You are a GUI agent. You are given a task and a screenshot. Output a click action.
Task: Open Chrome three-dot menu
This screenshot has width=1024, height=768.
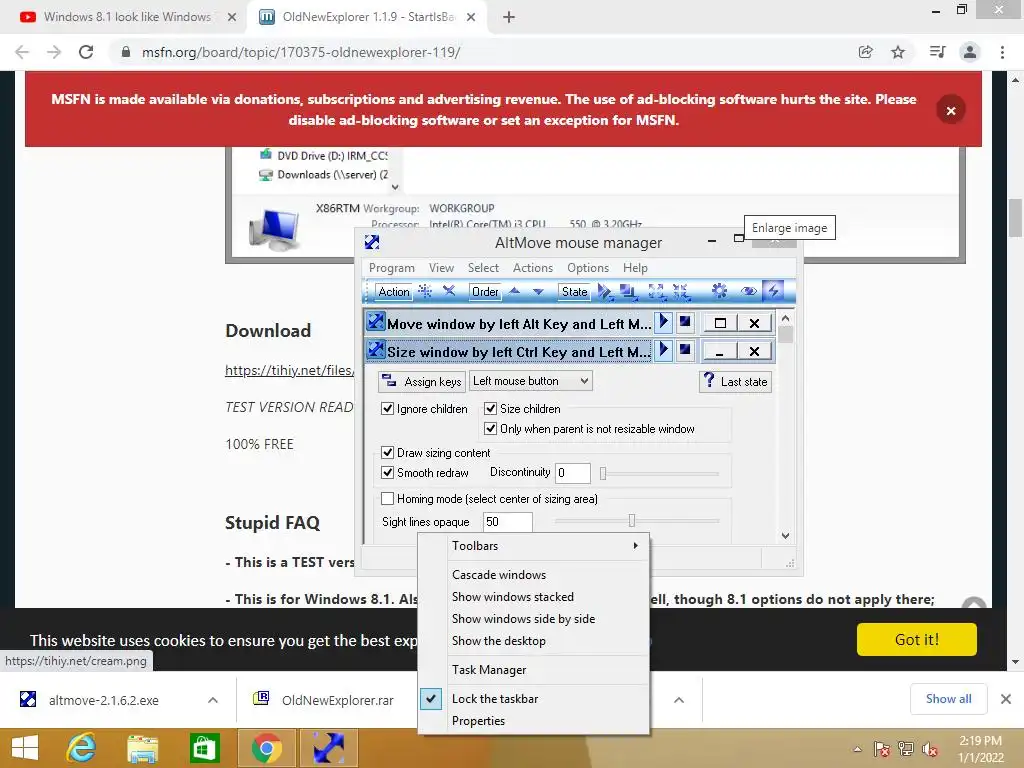pos(1002,52)
